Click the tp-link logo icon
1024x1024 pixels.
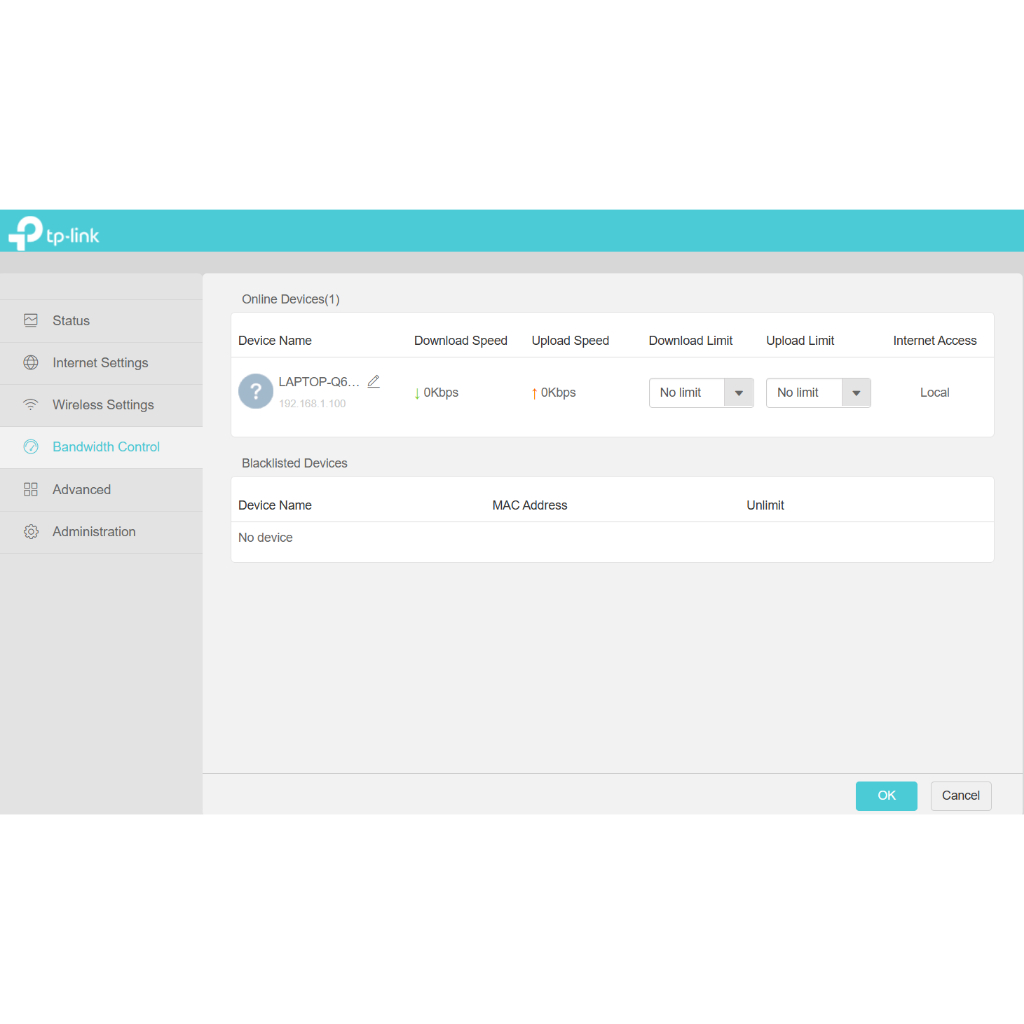[25, 233]
